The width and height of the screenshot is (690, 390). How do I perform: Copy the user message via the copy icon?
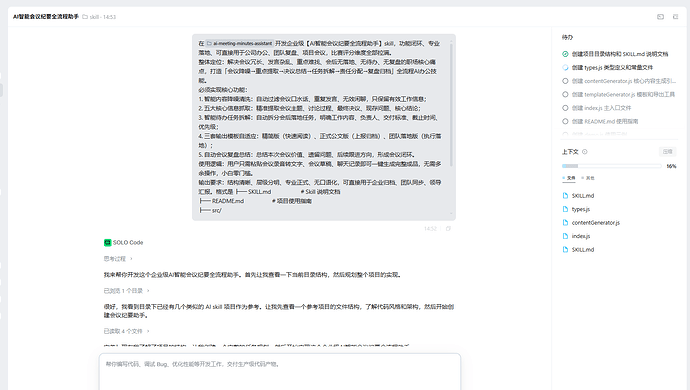(448, 228)
